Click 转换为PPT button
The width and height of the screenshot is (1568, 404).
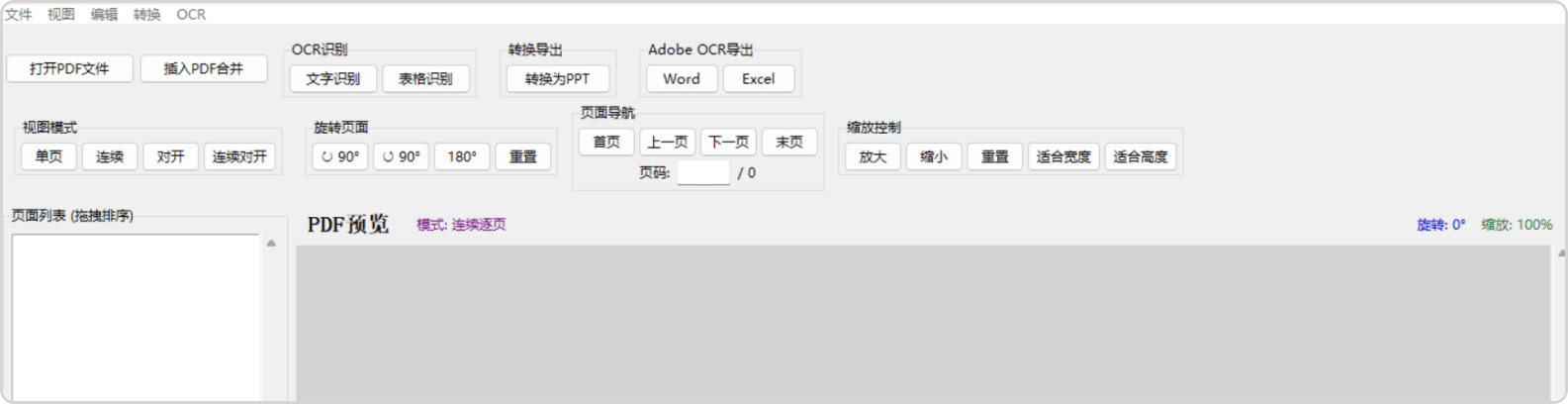click(x=558, y=78)
